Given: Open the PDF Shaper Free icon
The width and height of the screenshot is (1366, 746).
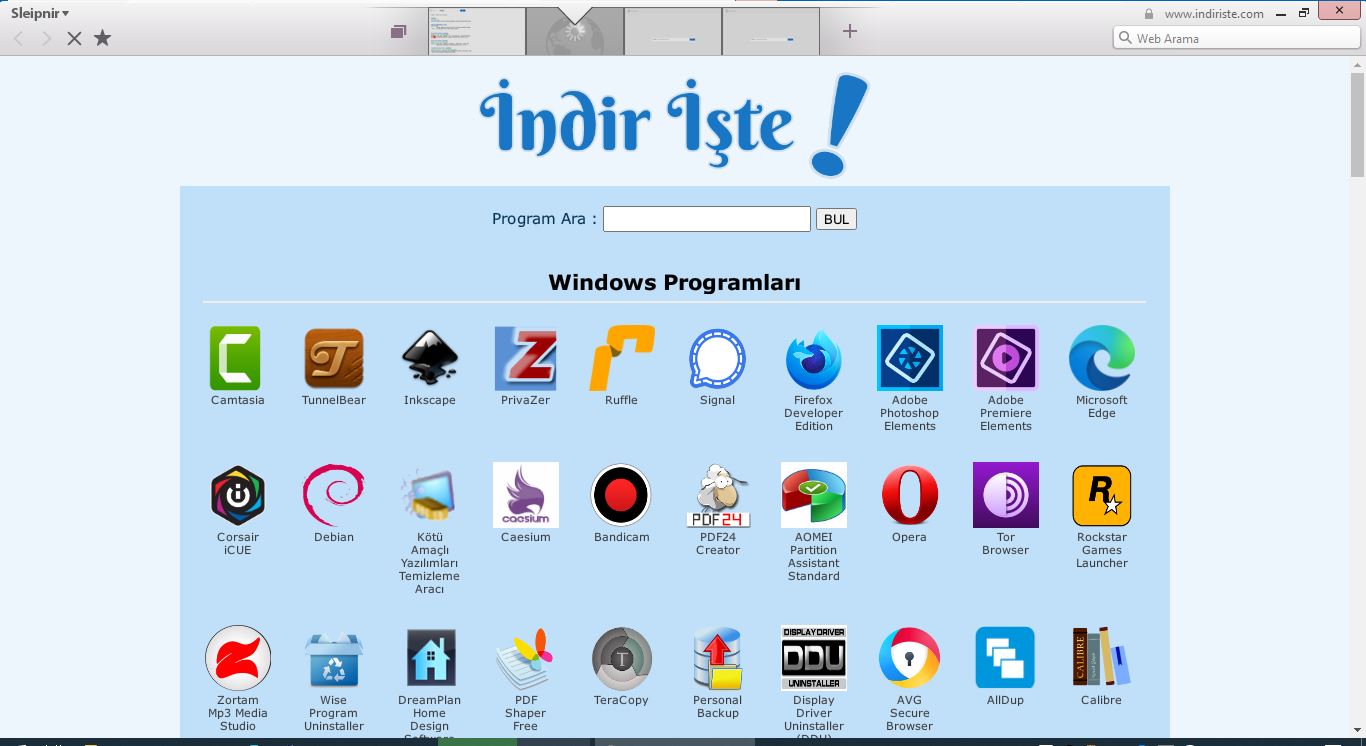Looking at the screenshot, I should click(526, 658).
